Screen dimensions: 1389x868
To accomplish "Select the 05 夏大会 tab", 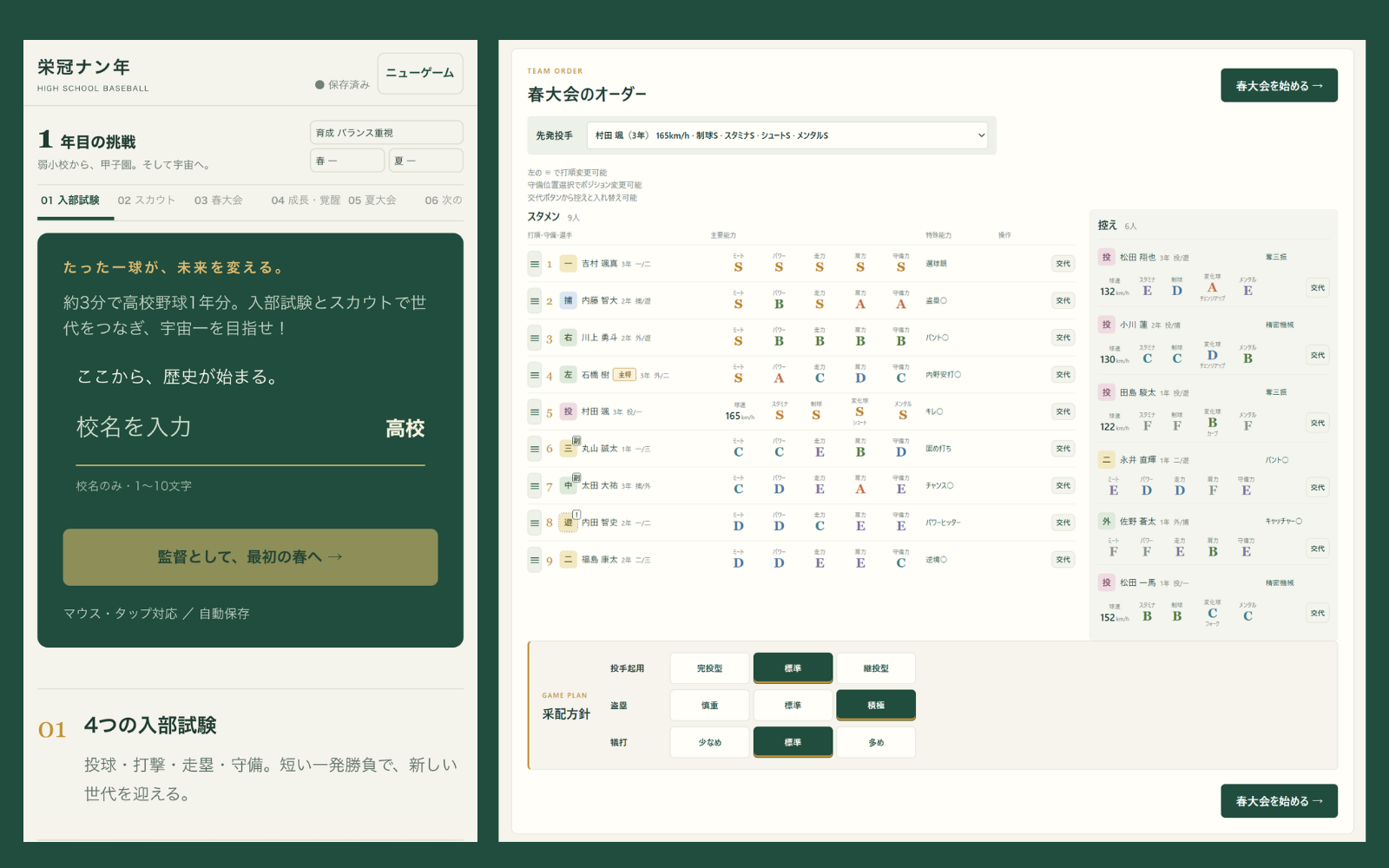I will [x=372, y=201].
